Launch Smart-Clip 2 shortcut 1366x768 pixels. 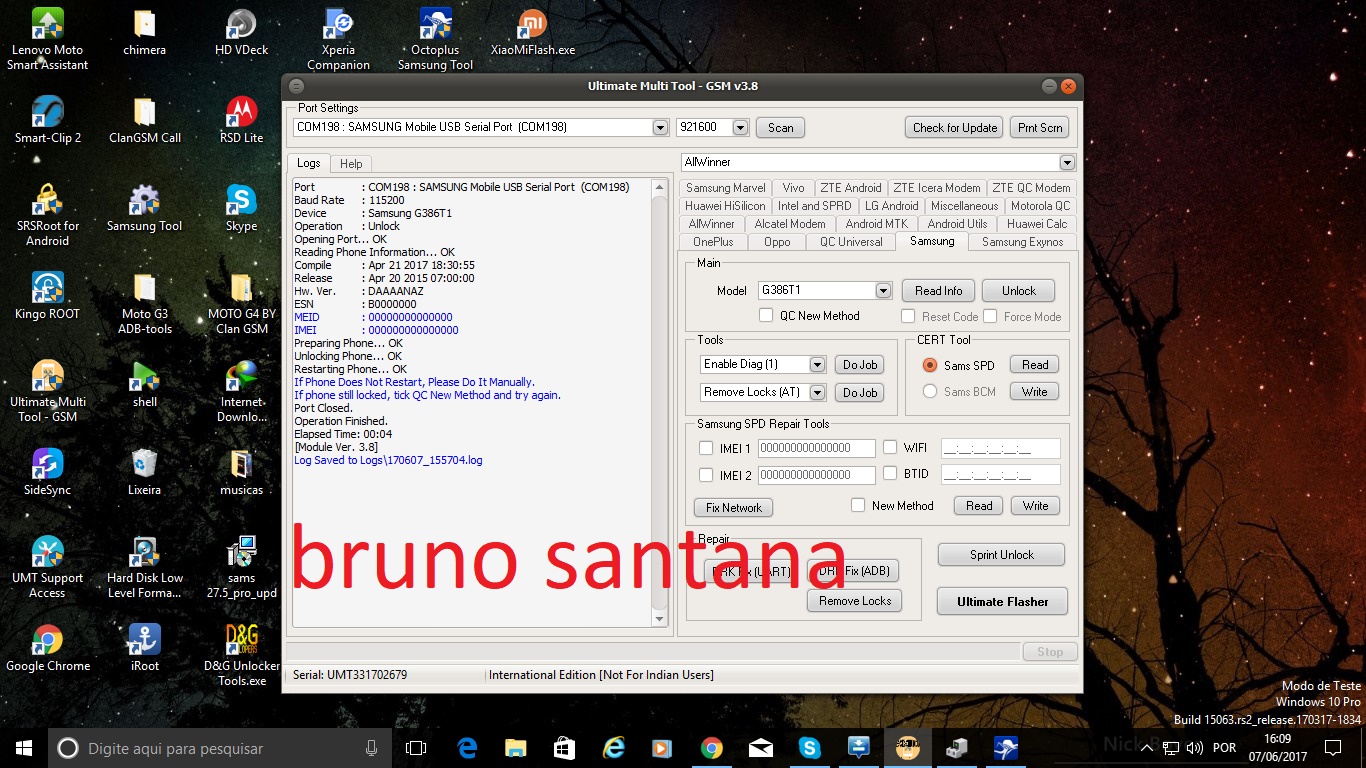coord(47,120)
